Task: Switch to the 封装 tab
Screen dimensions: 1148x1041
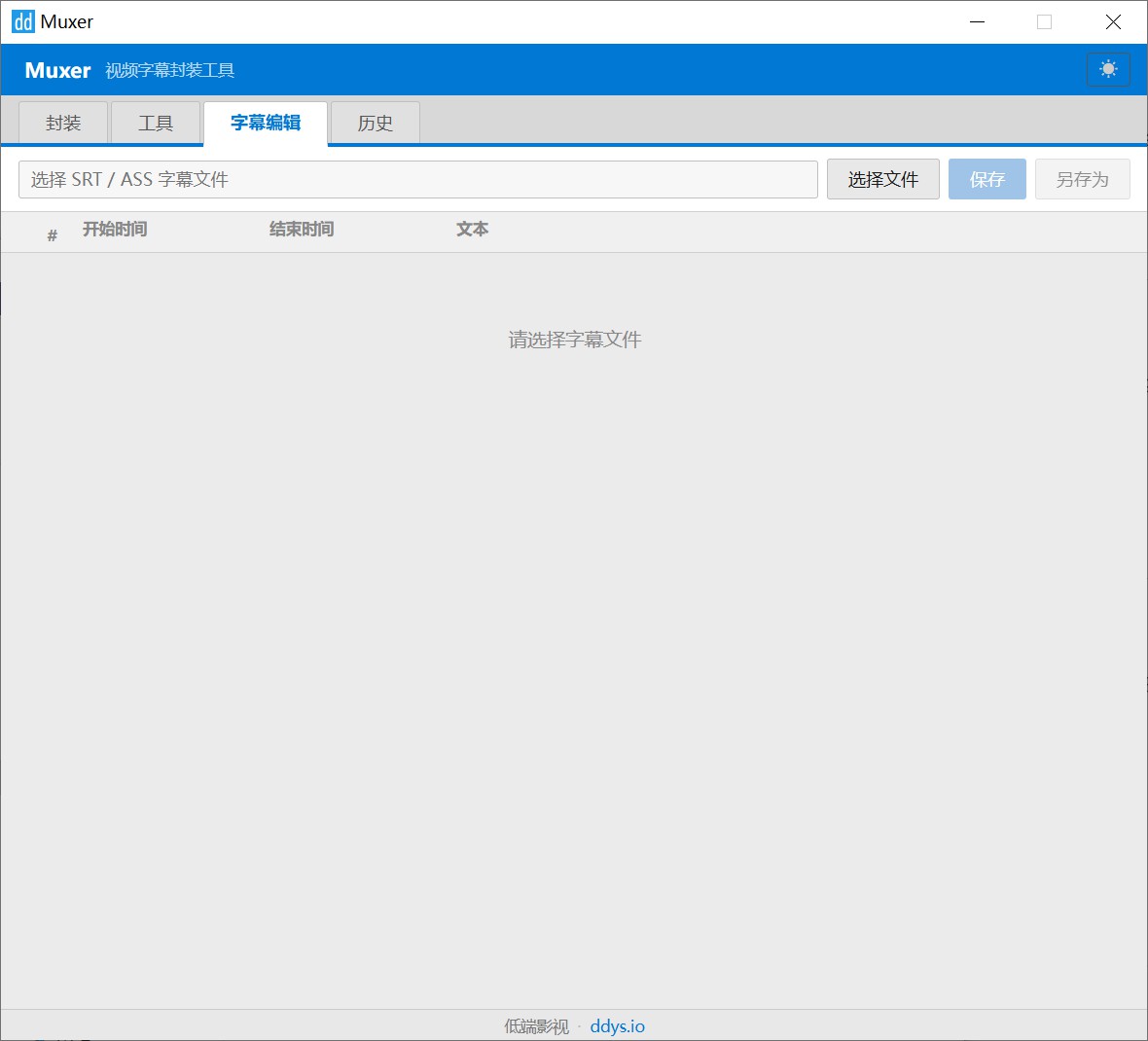Action: pyautogui.click(x=63, y=124)
